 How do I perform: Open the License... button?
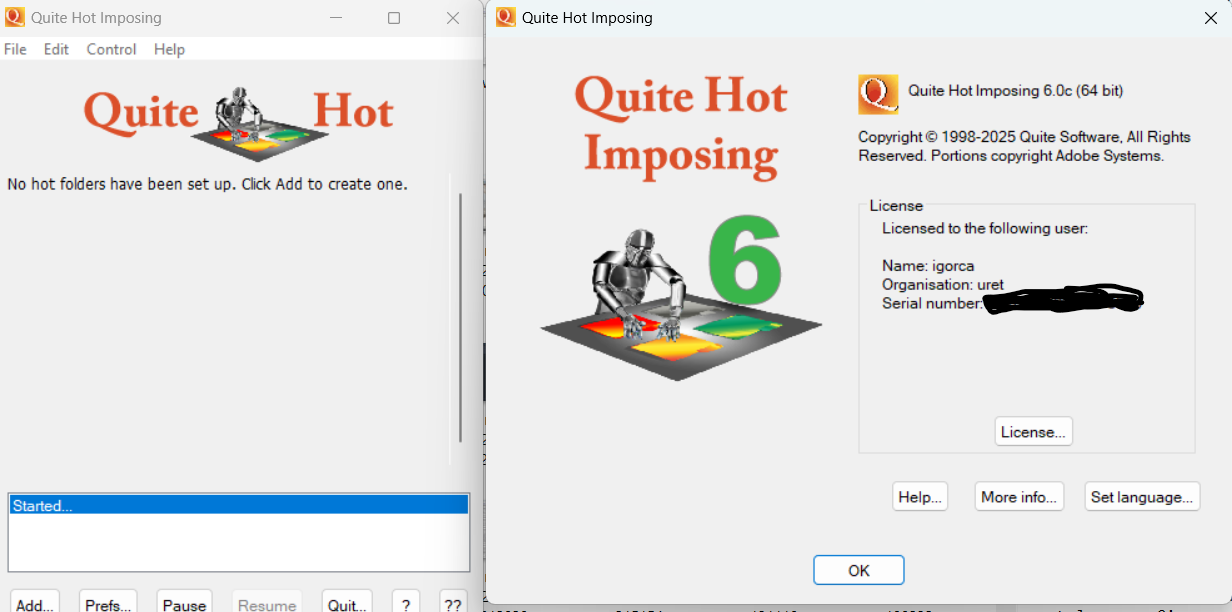[x=1034, y=432]
